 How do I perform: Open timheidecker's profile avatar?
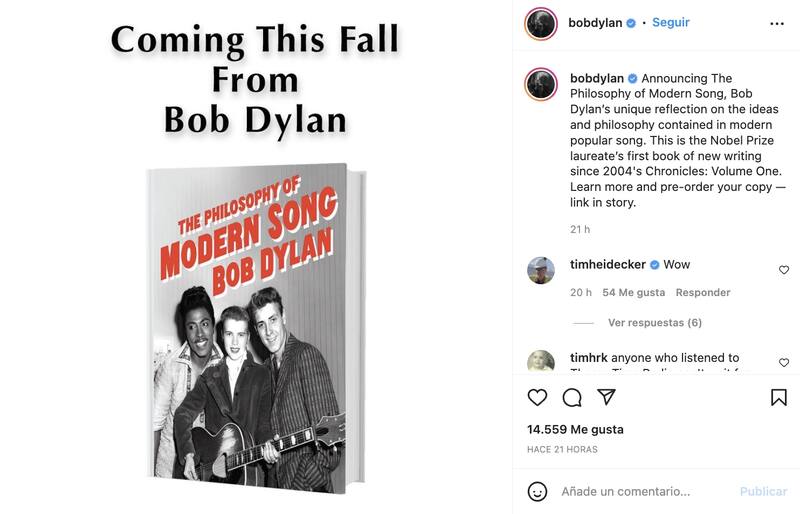(541, 270)
